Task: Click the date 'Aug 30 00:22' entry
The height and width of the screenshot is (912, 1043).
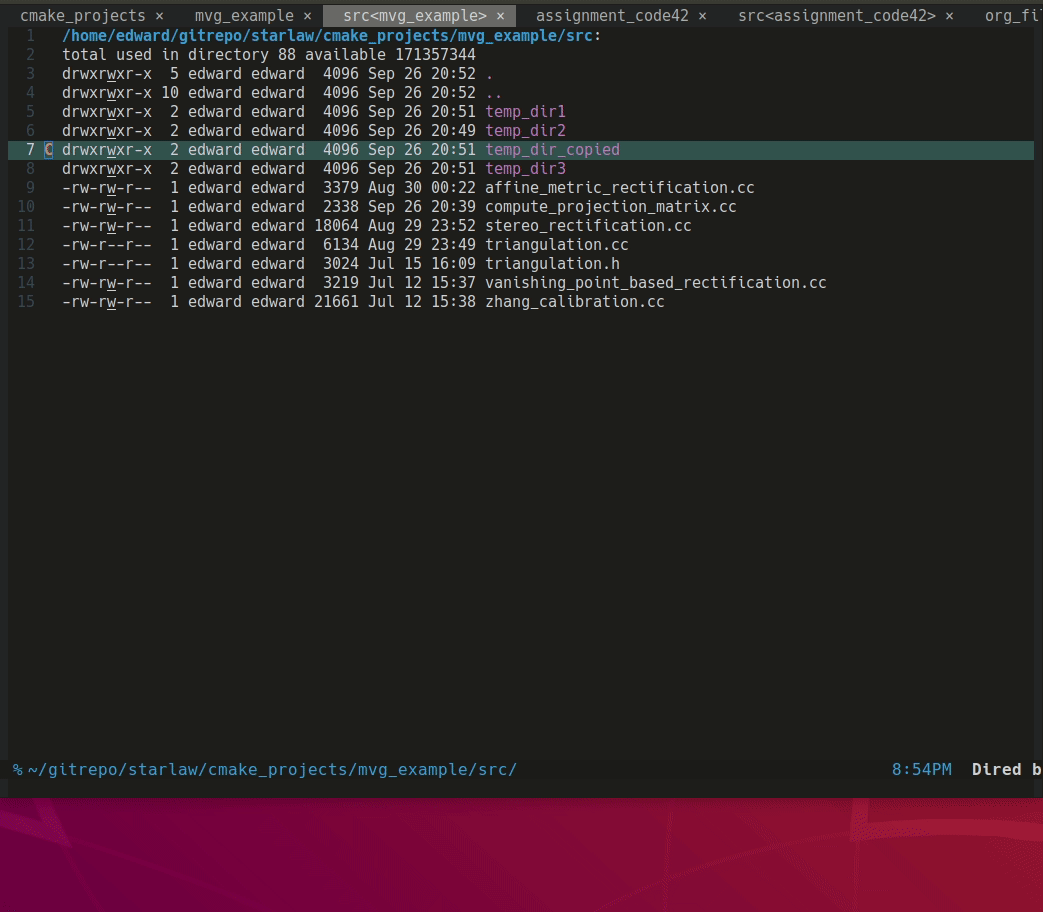Action: point(422,188)
